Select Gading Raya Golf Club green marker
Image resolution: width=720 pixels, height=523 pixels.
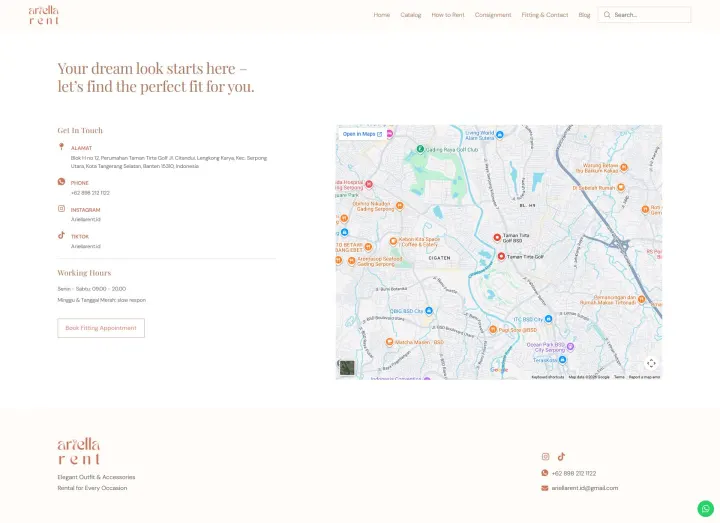[420, 149]
